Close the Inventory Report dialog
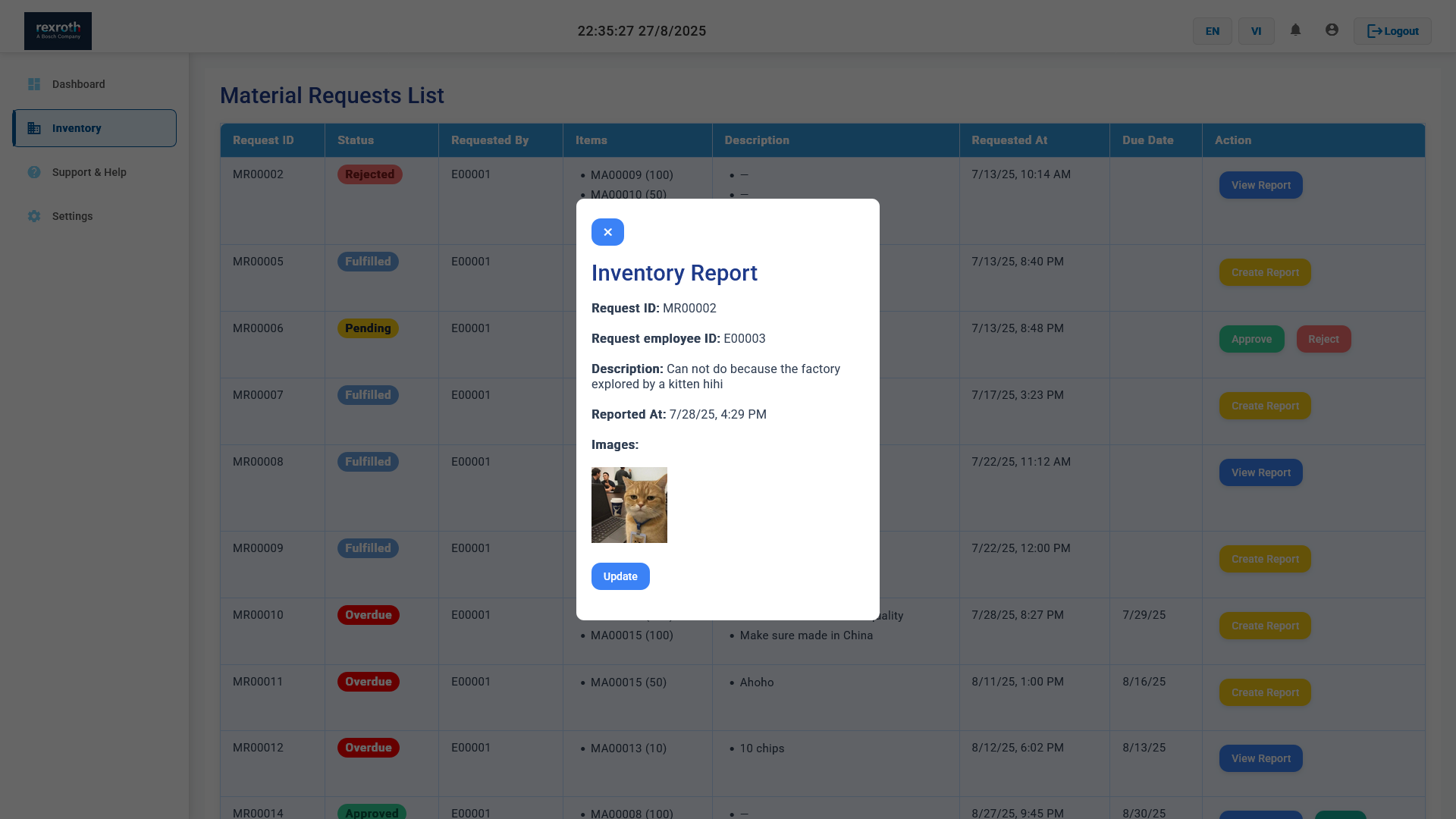Image resolution: width=1456 pixels, height=819 pixels. click(x=607, y=232)
